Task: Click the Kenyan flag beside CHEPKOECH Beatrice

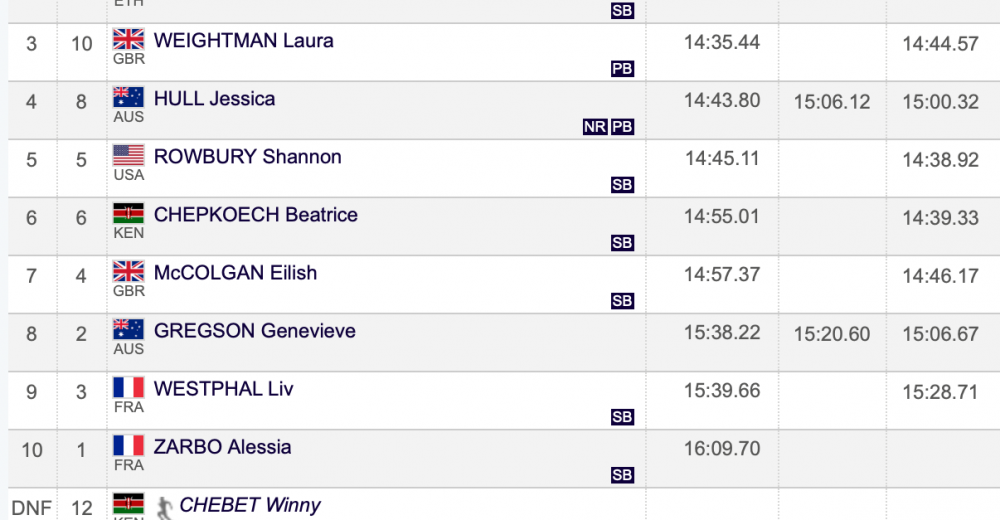Action: pyautogui.click(x=128, y=214)
